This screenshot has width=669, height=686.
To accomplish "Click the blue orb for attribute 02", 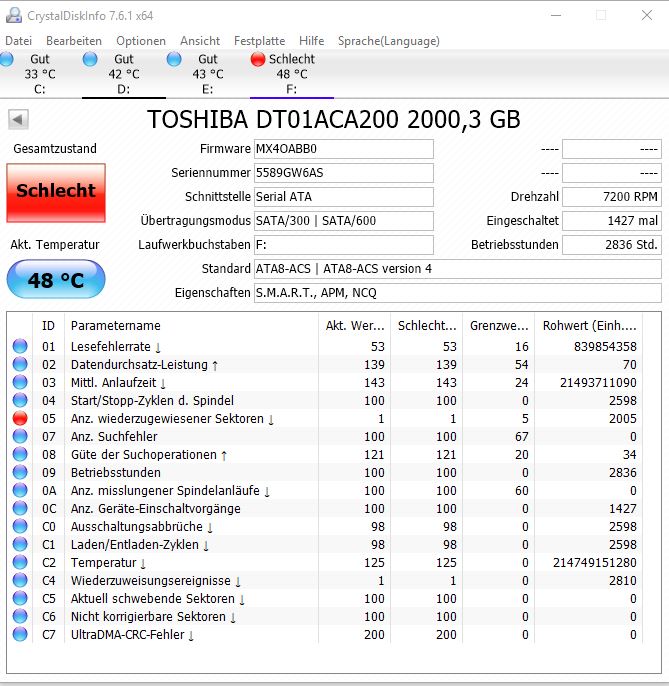I will (x=20, y=364).
